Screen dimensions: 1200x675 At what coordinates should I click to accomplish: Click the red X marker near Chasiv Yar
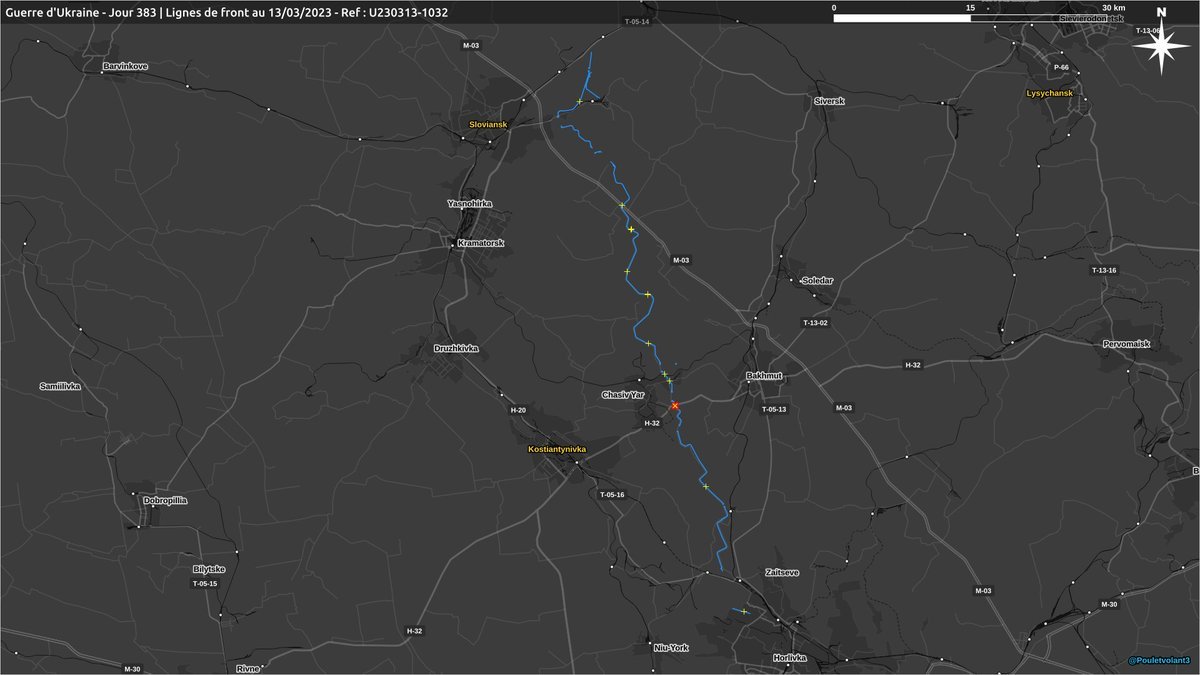(x=675, y=405)
